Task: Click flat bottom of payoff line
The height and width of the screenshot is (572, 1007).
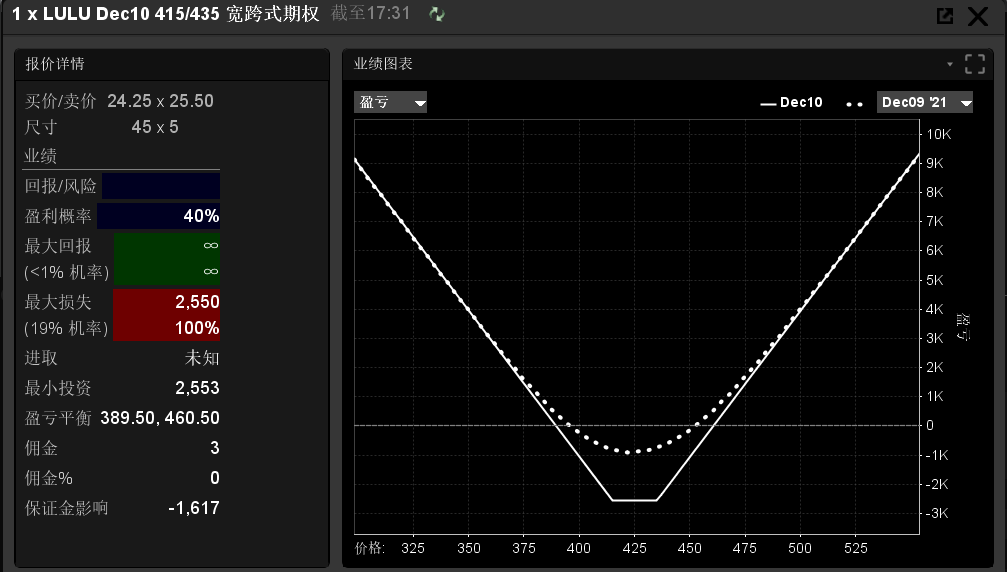Action: 634,500
